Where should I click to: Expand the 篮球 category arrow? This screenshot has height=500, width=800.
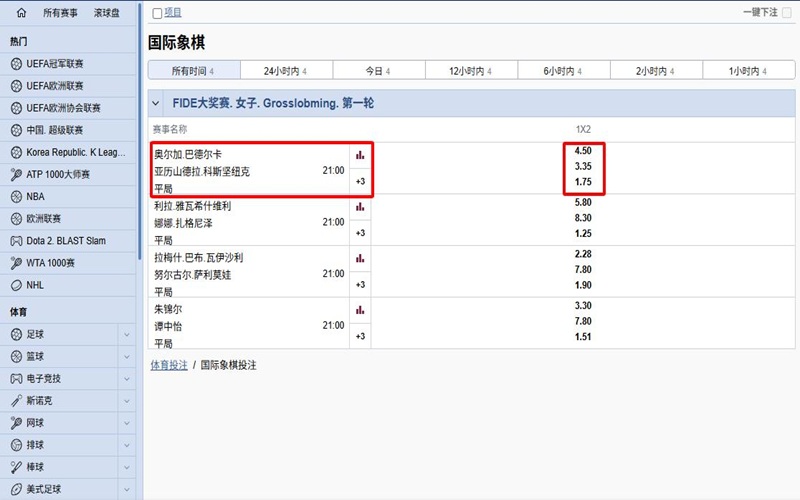pos(127,357)
